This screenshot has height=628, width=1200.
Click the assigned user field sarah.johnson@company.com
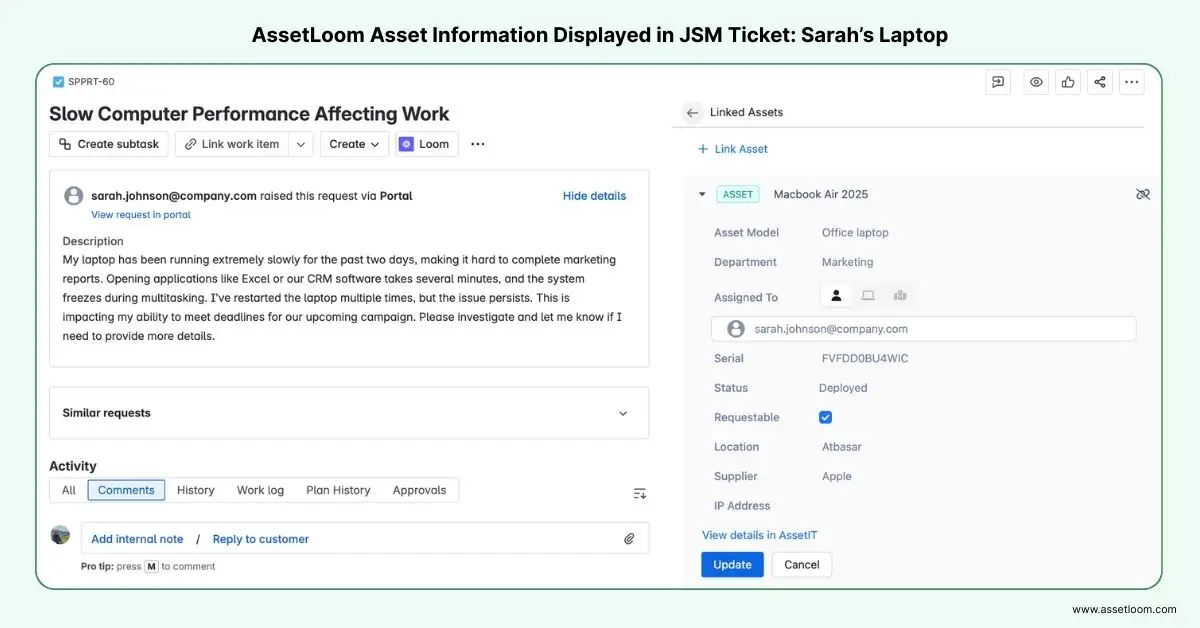point(923,329)
